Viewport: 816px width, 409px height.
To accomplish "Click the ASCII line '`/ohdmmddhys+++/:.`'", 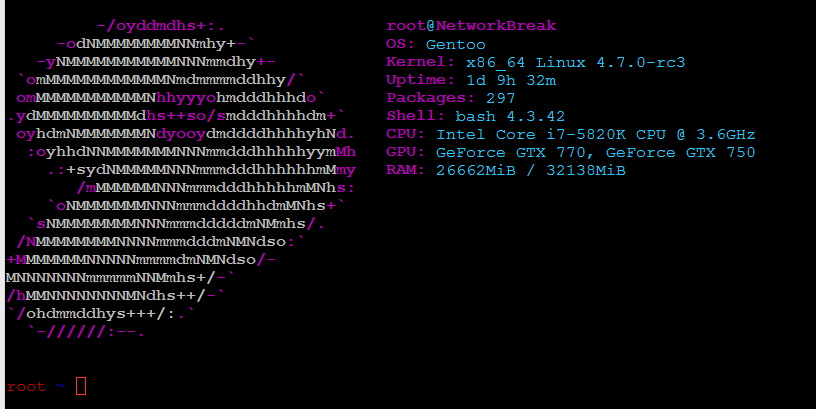I will point(101,314).
